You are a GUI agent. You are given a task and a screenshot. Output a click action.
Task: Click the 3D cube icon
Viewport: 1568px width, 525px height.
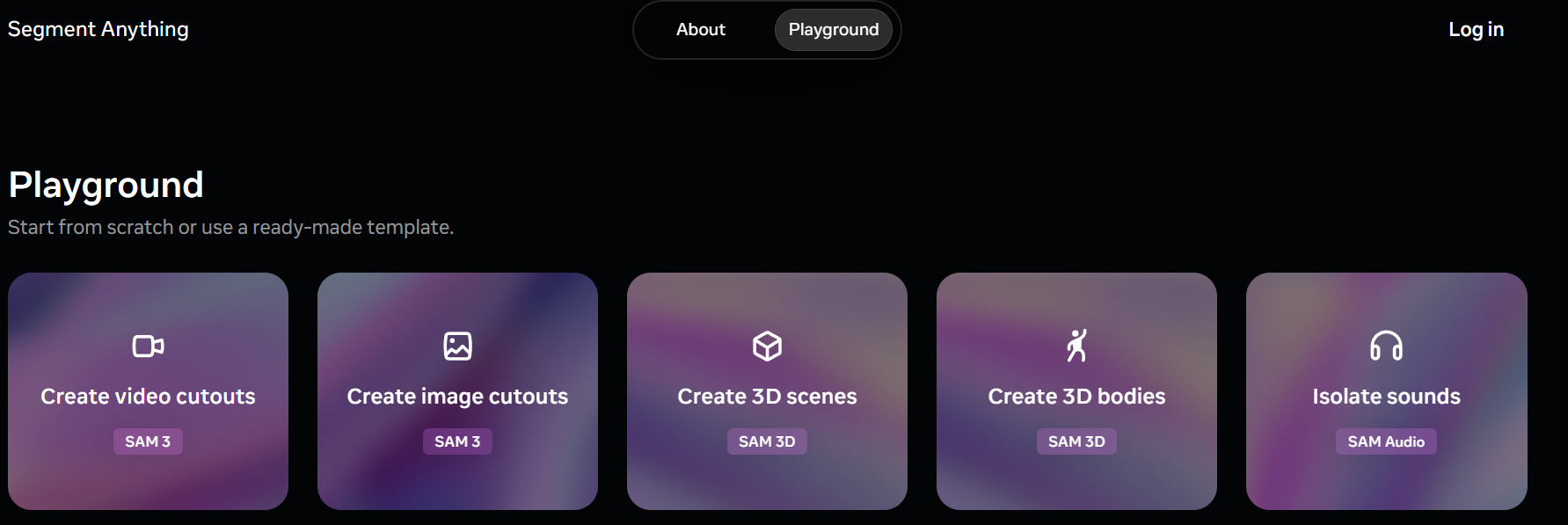click(x=767, y=346)
